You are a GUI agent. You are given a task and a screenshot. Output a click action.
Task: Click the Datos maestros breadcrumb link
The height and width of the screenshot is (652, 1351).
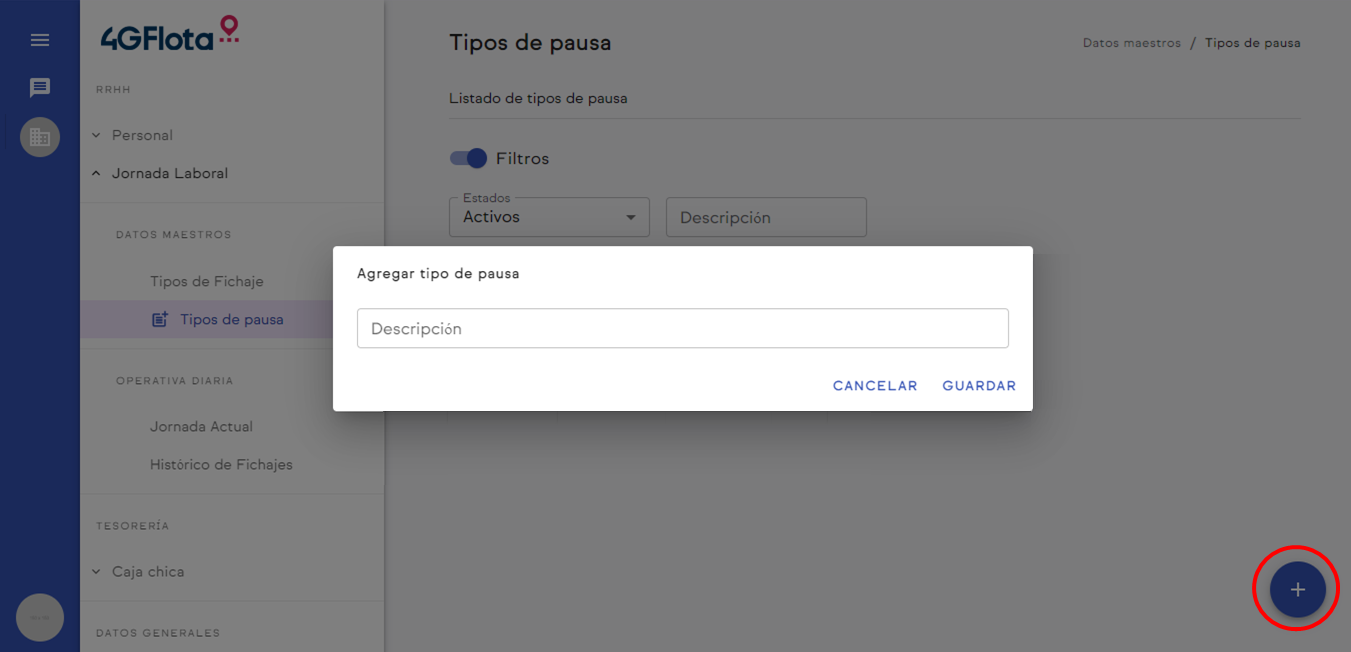[1131, 43]
